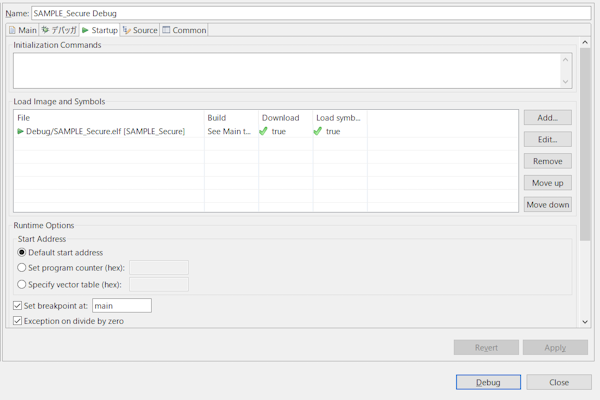Click the Main tab icon
Screen dimensions: 600x400
(x=12, y=30)
